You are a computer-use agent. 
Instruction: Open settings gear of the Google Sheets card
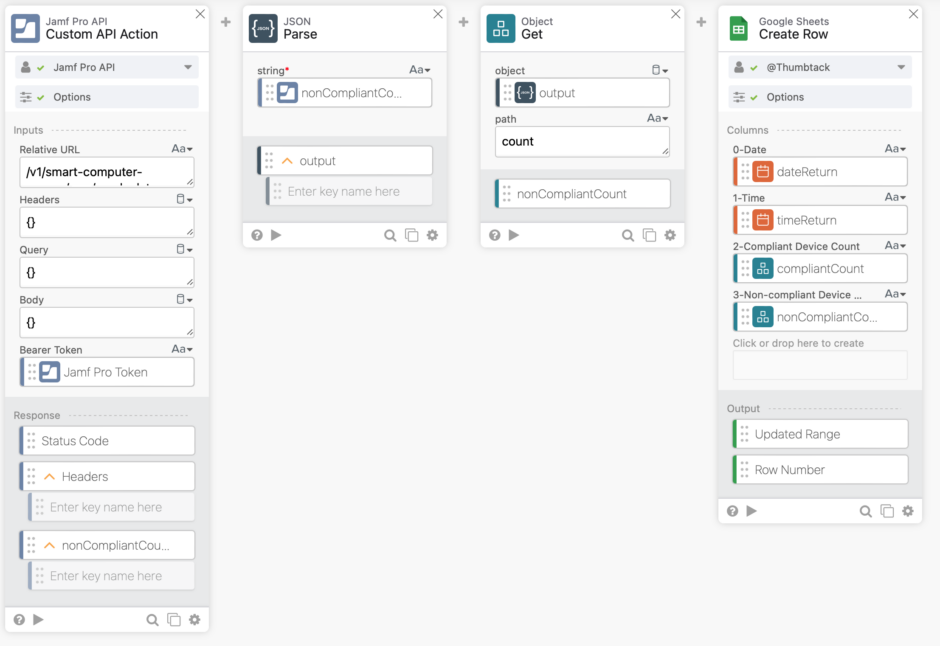[908, 511]
